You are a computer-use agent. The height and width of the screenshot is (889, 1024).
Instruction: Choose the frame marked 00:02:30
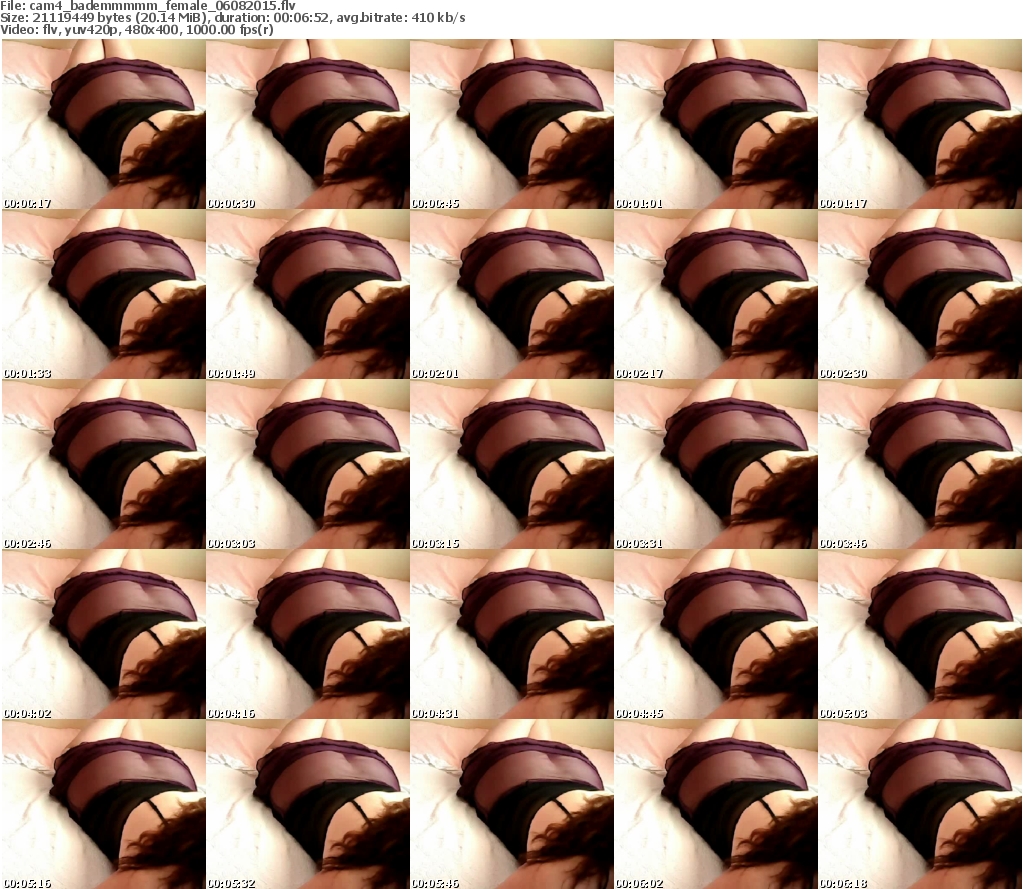(x=920, y=294)
